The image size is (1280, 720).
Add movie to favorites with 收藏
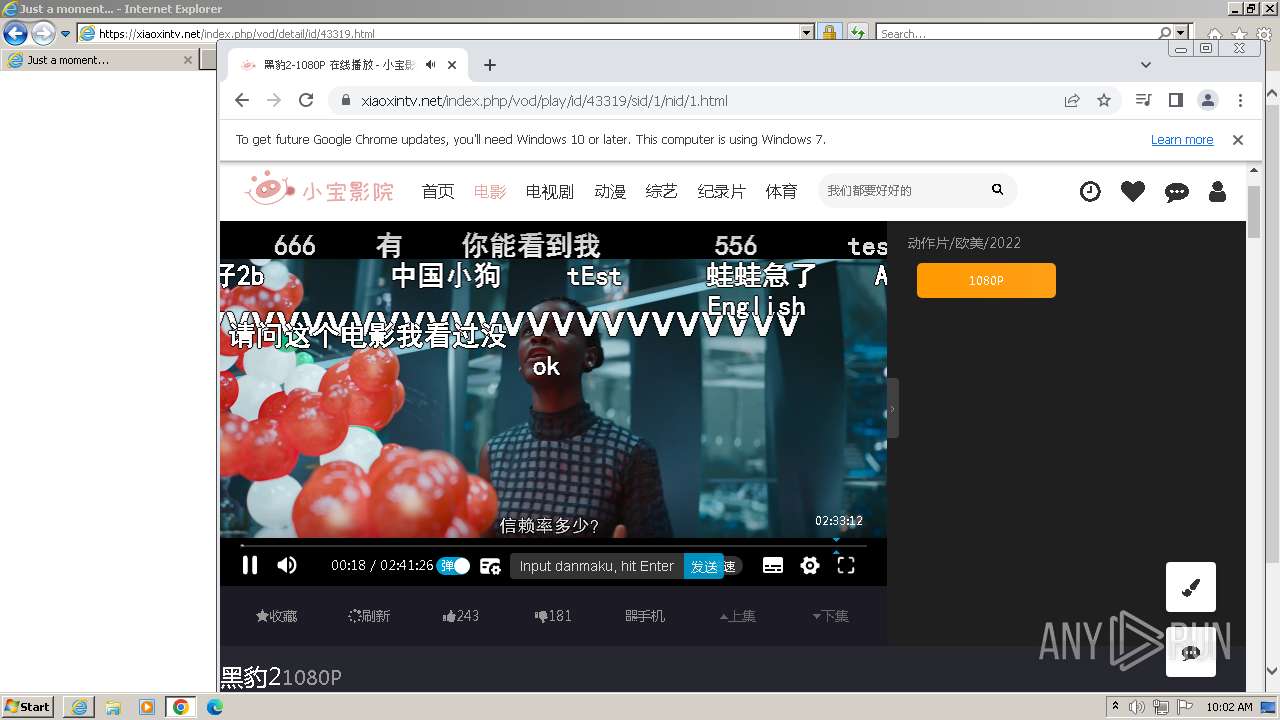(x=277, y=616)
